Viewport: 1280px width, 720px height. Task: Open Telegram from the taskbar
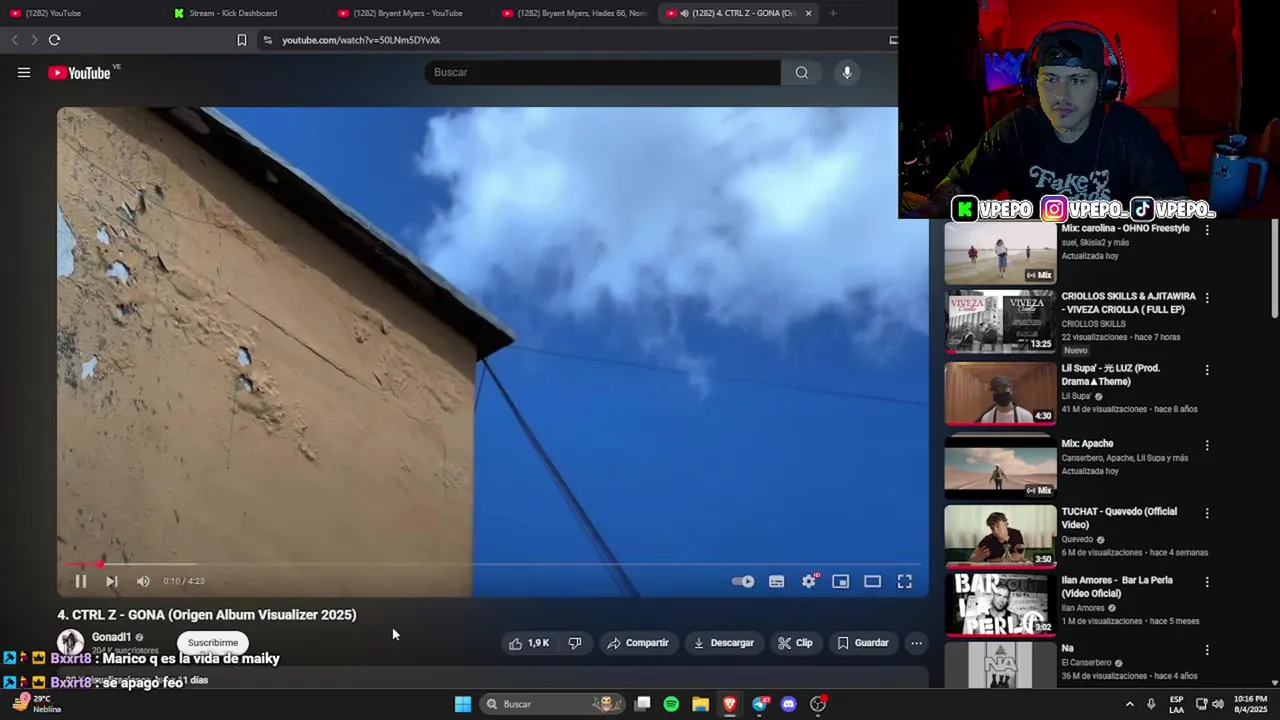coord(760,704)
